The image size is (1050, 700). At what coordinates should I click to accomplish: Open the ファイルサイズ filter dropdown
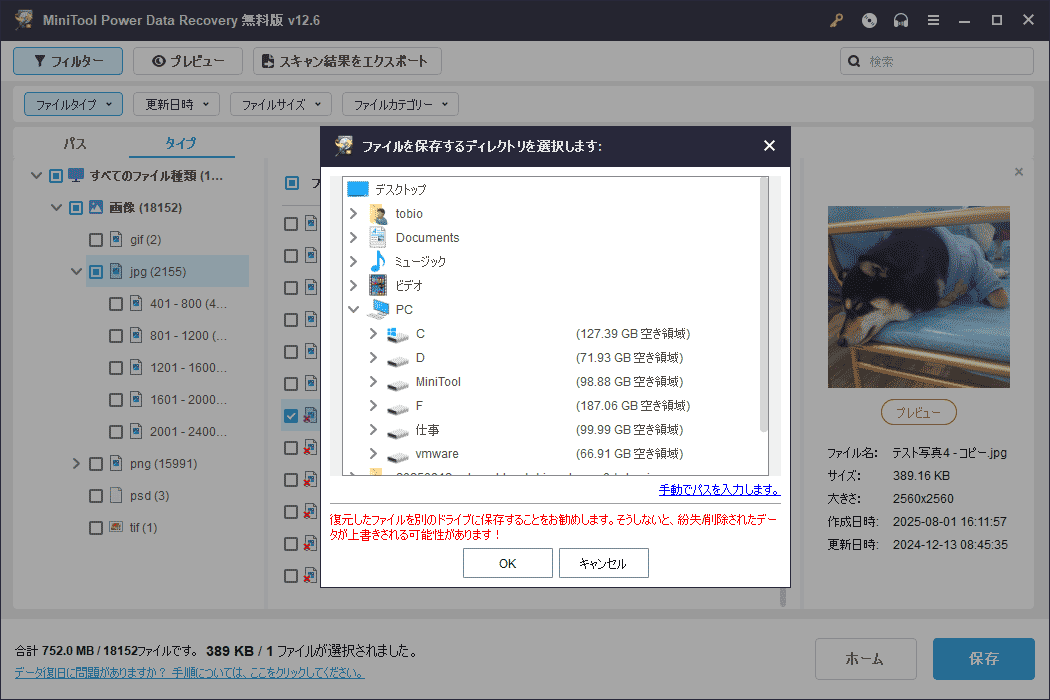tap(281, 104)
